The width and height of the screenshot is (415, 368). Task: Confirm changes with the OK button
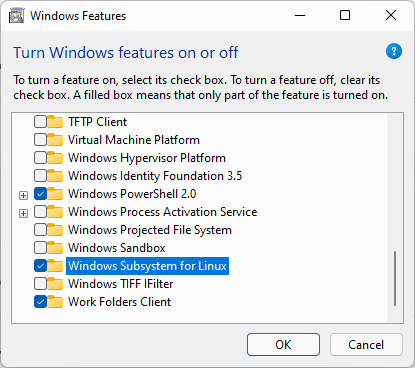click(283, 345)
